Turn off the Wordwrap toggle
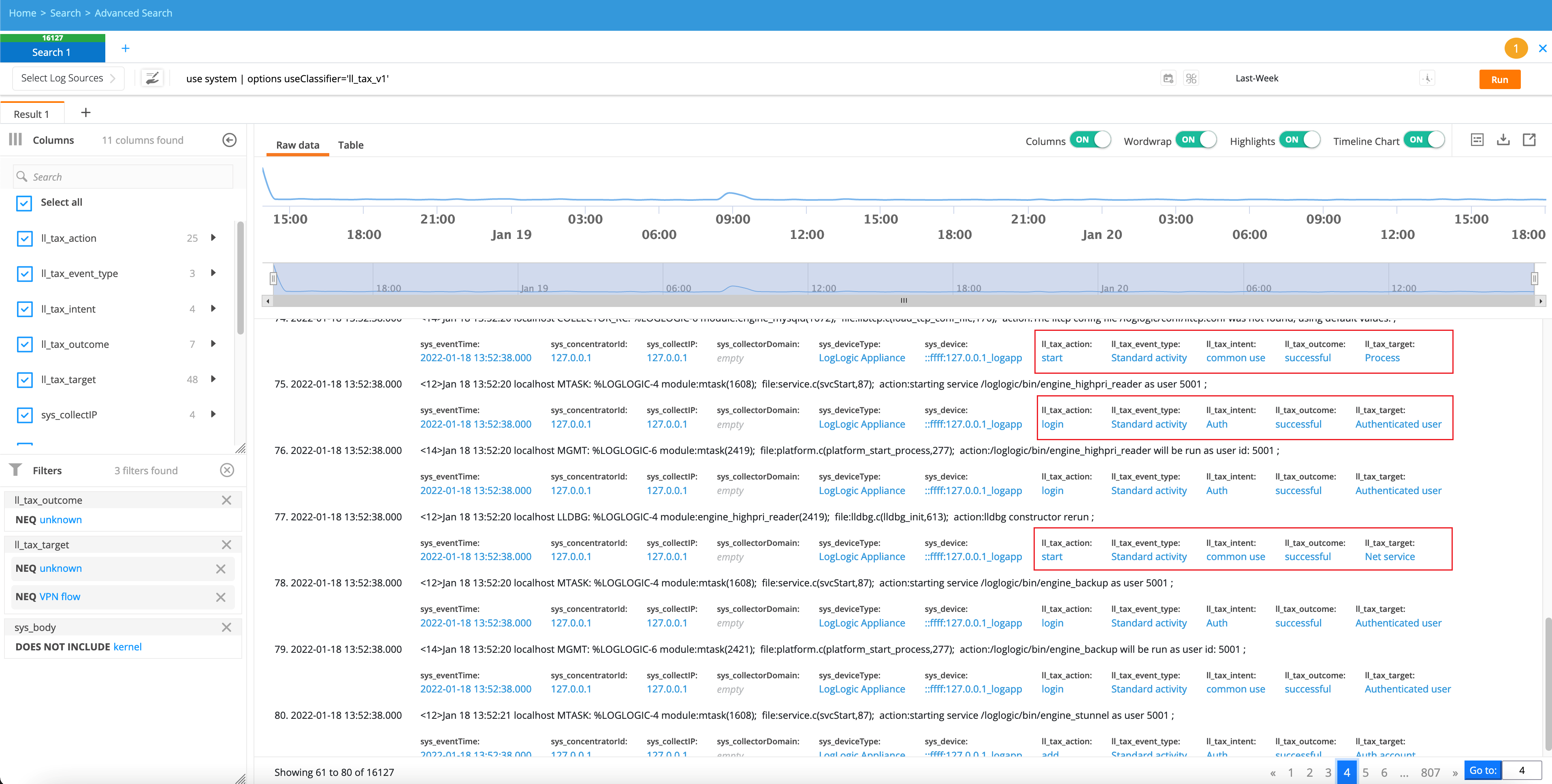Screen dimensions: 1552x784 [1196, 140]
